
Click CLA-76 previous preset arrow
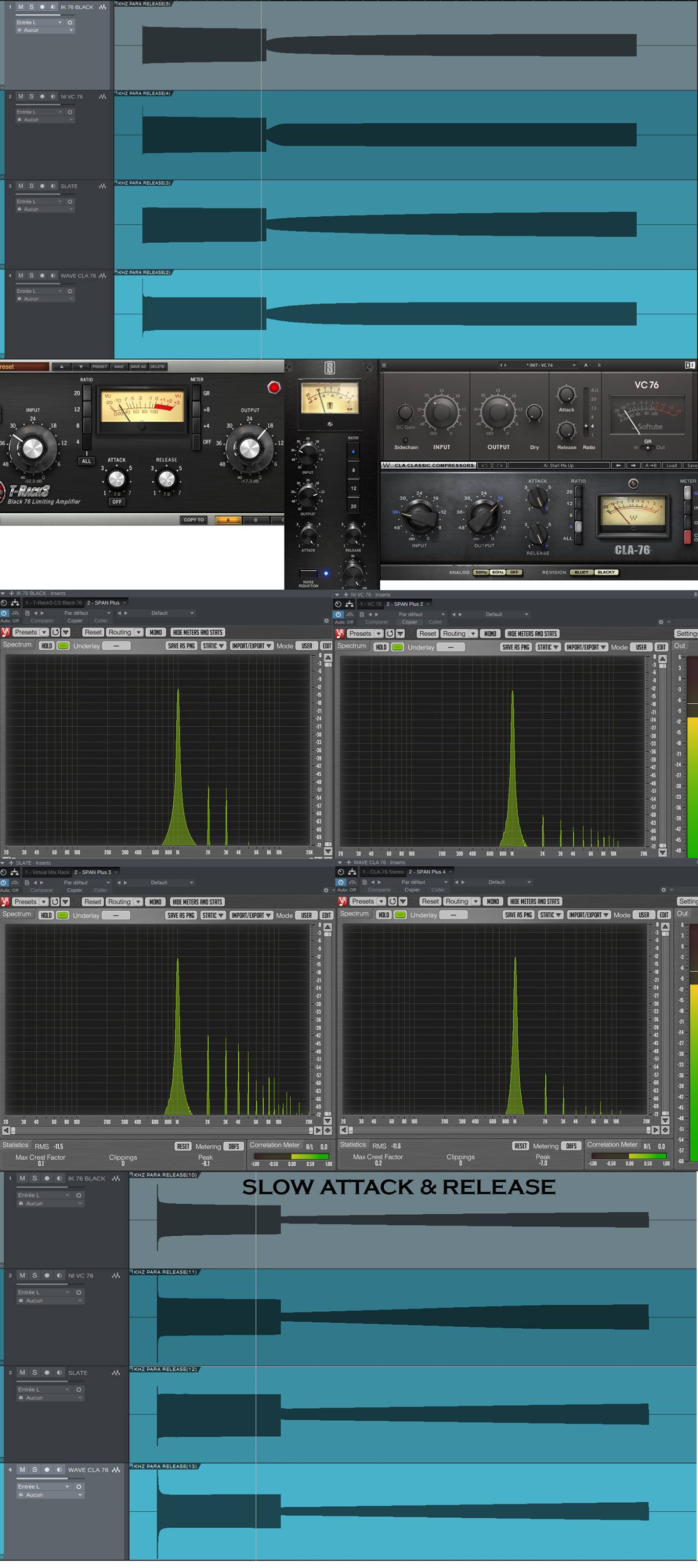coord(618,465)
